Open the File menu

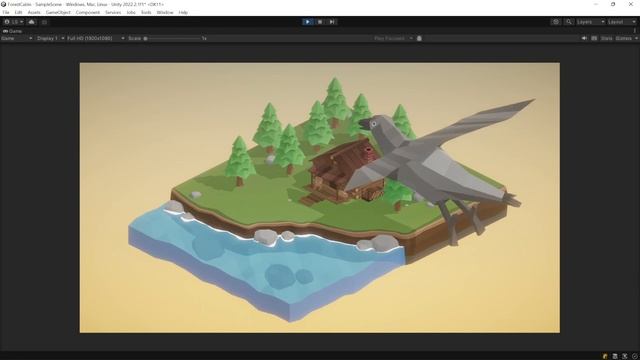click(6, 12)
